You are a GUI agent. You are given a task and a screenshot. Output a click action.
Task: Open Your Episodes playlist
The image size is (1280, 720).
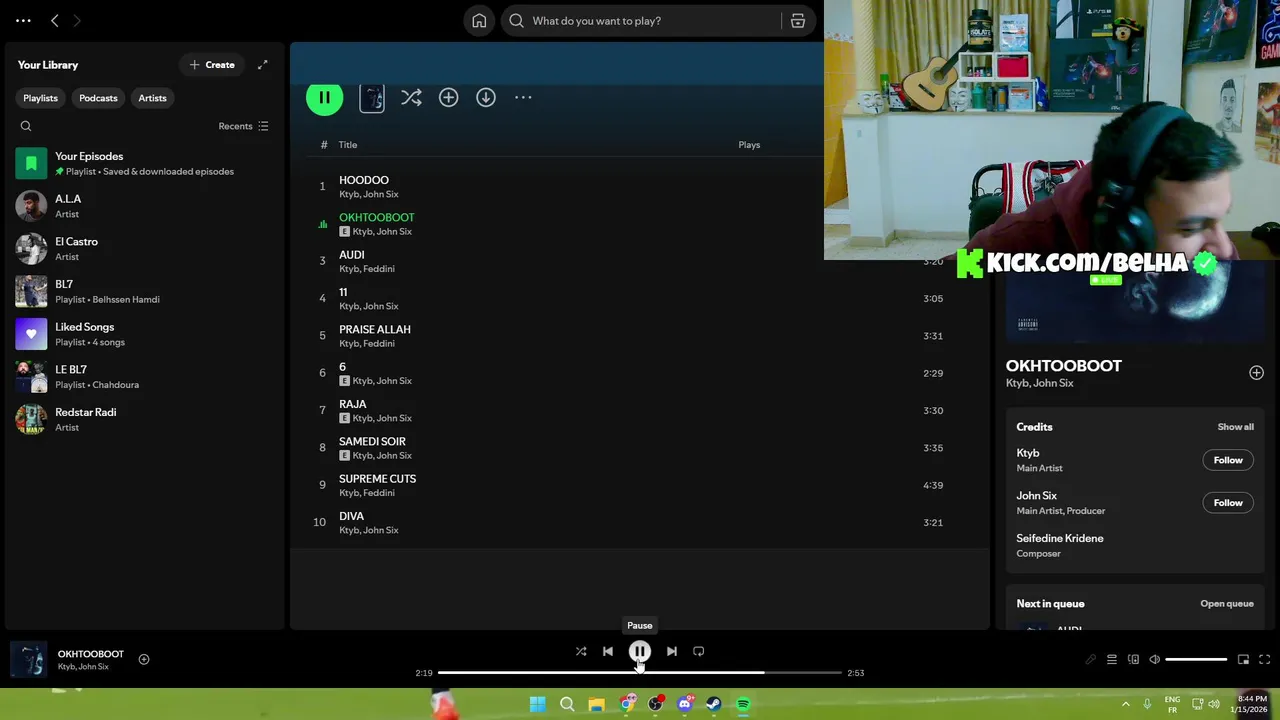tap(144, 163)
